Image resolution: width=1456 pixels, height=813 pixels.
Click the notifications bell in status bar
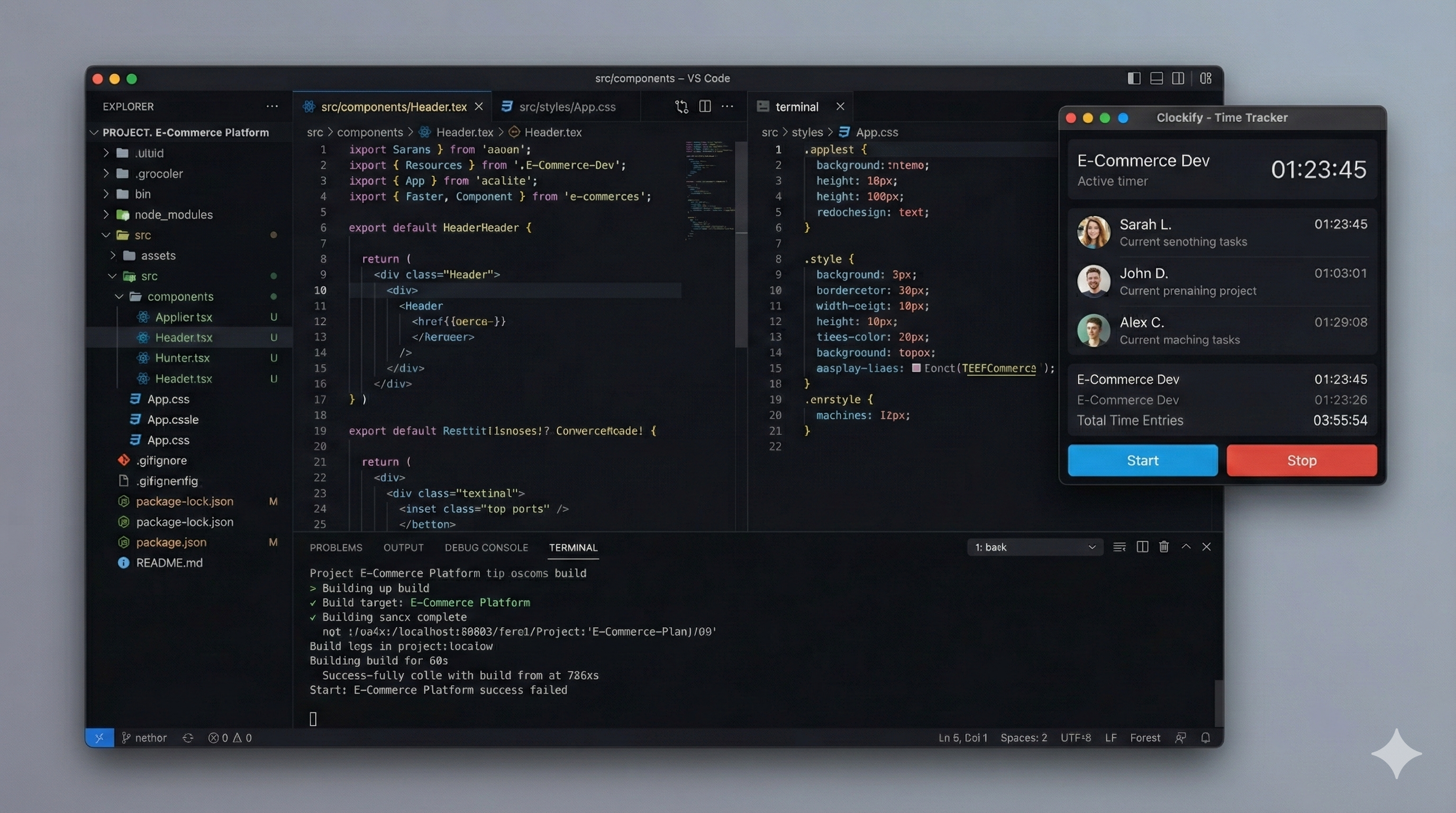[x=1206, y=738]
